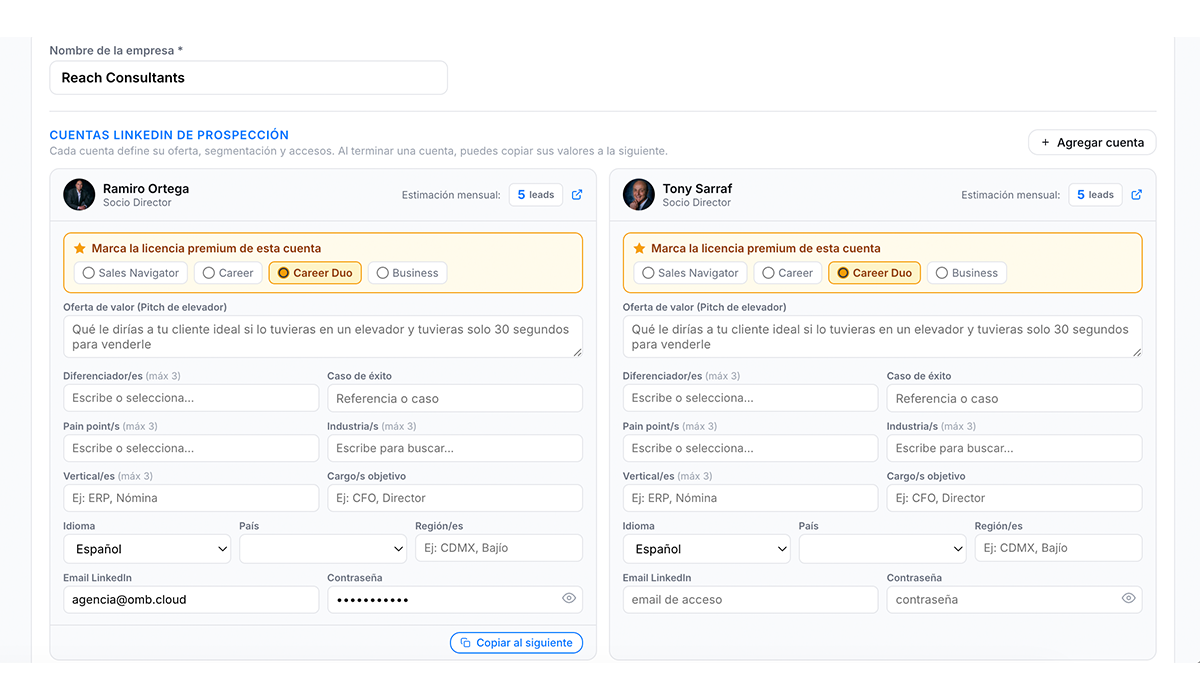Focus Oferta de valor textarea for Tony Sarraf

(x=882, y=337)
